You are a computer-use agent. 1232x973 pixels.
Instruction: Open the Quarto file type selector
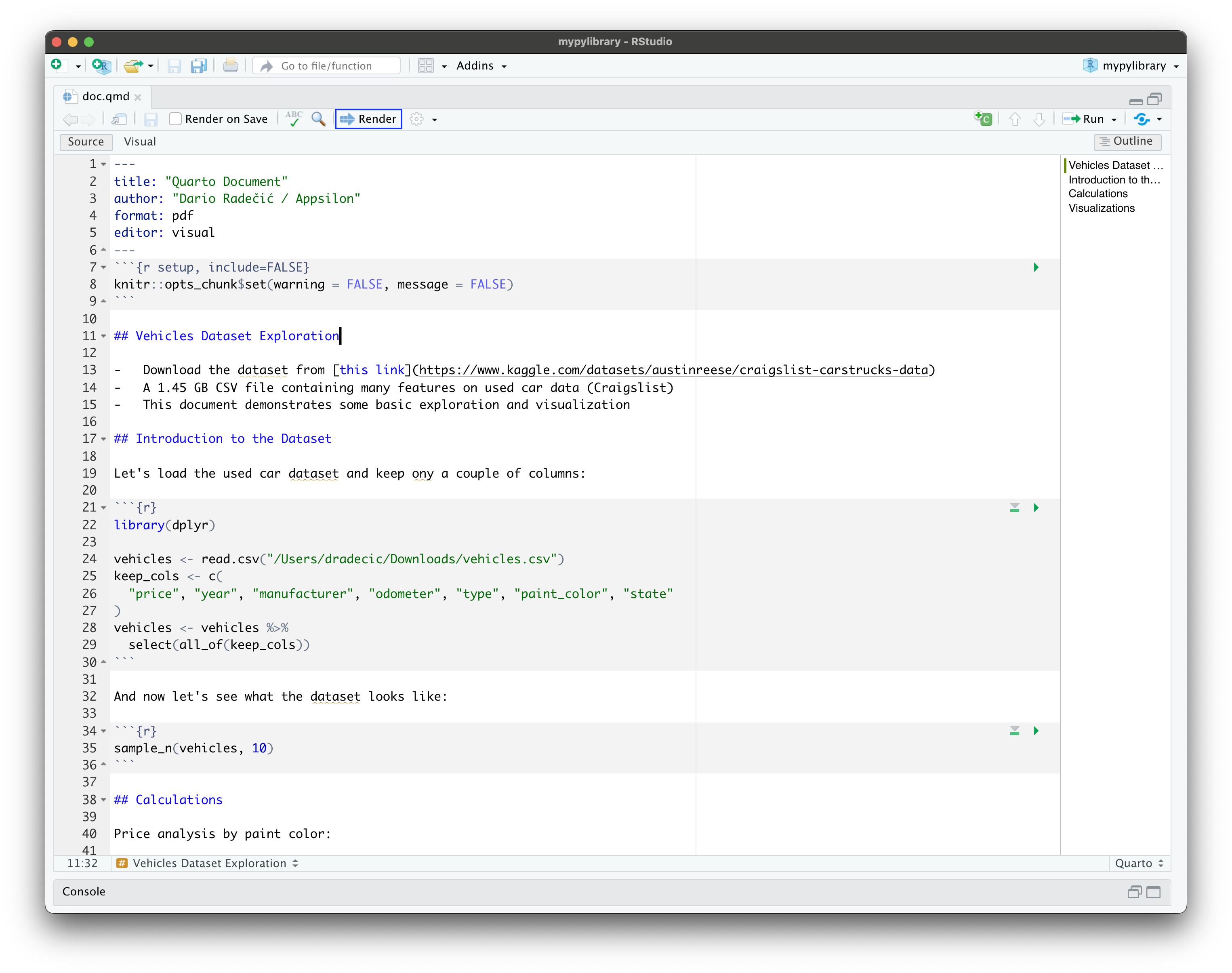point(1140,863)
